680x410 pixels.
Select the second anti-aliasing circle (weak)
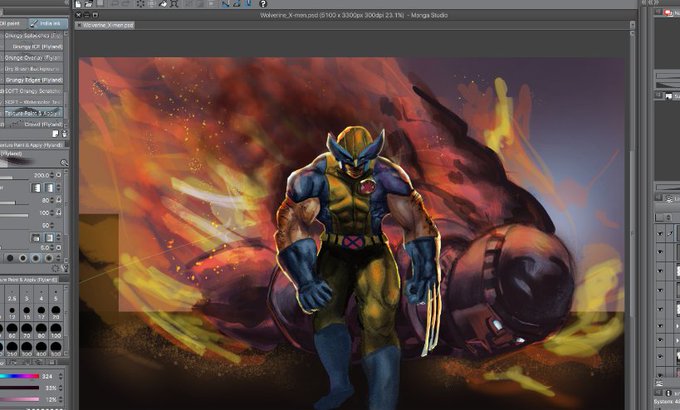[23, 259]
